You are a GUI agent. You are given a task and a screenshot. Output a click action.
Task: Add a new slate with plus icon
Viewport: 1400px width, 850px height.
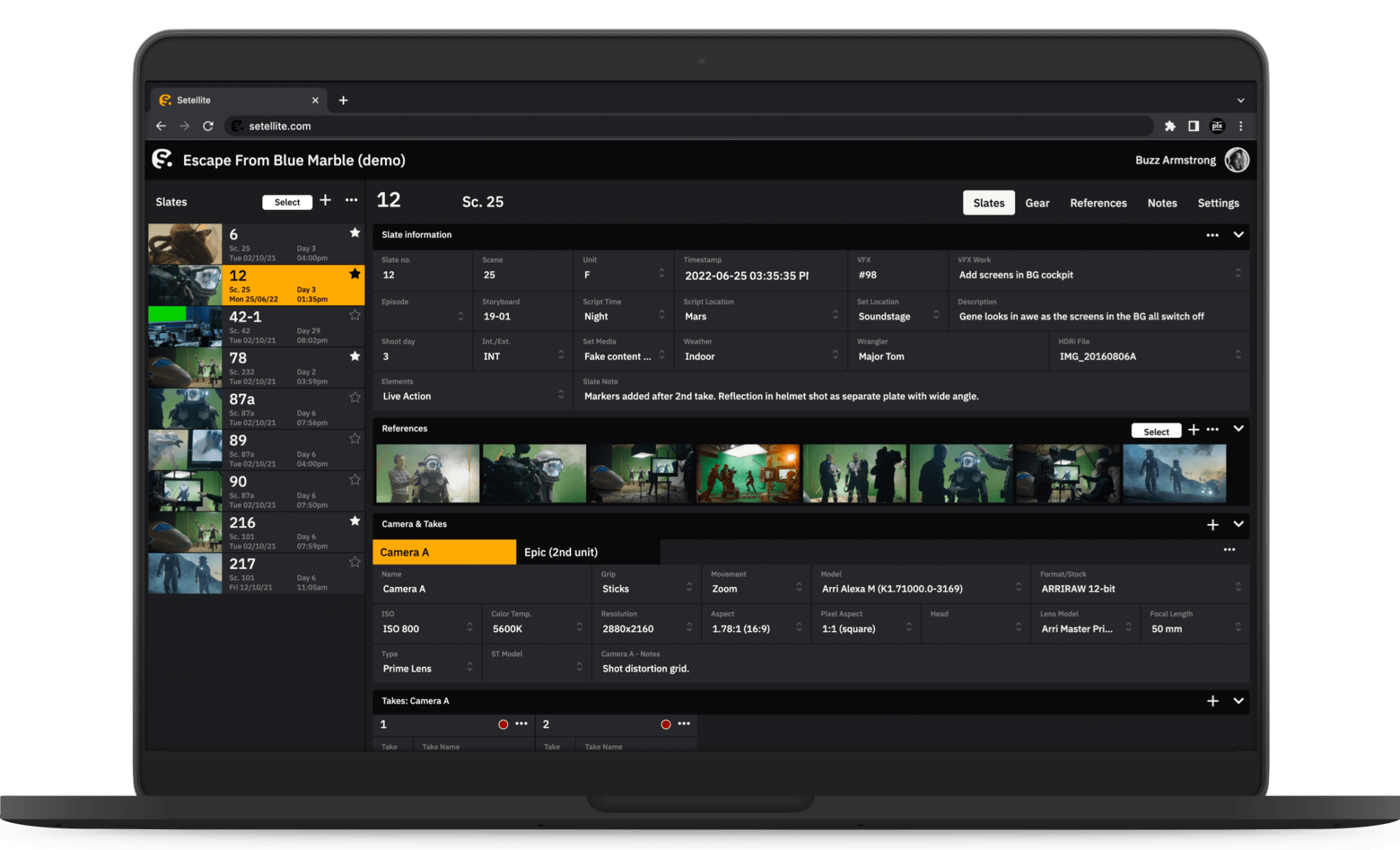coord(325,201)
